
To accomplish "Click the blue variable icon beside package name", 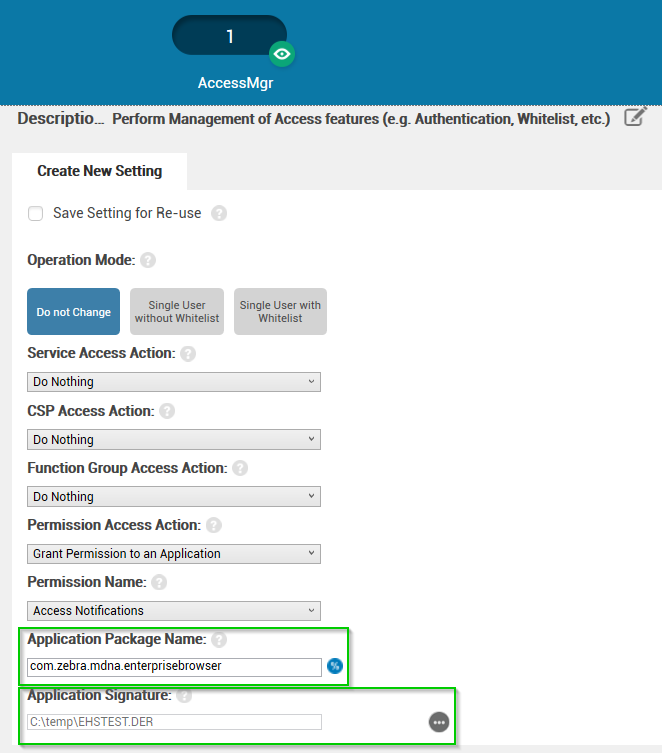I will (335, 666).
